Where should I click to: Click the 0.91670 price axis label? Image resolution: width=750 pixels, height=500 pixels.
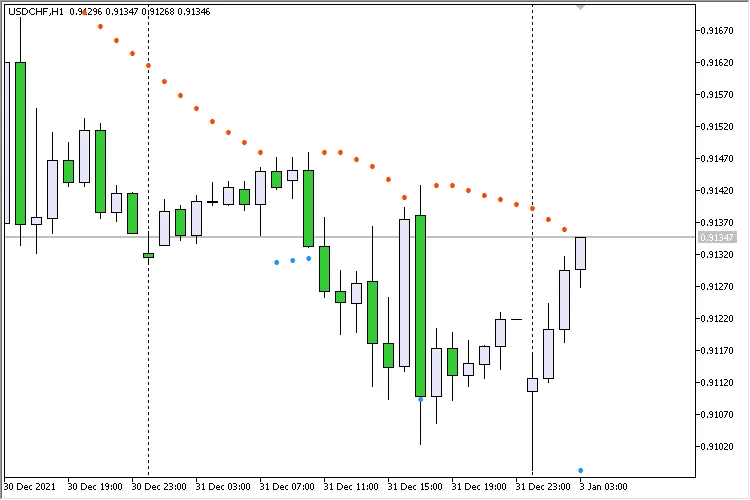coord(717,30)
